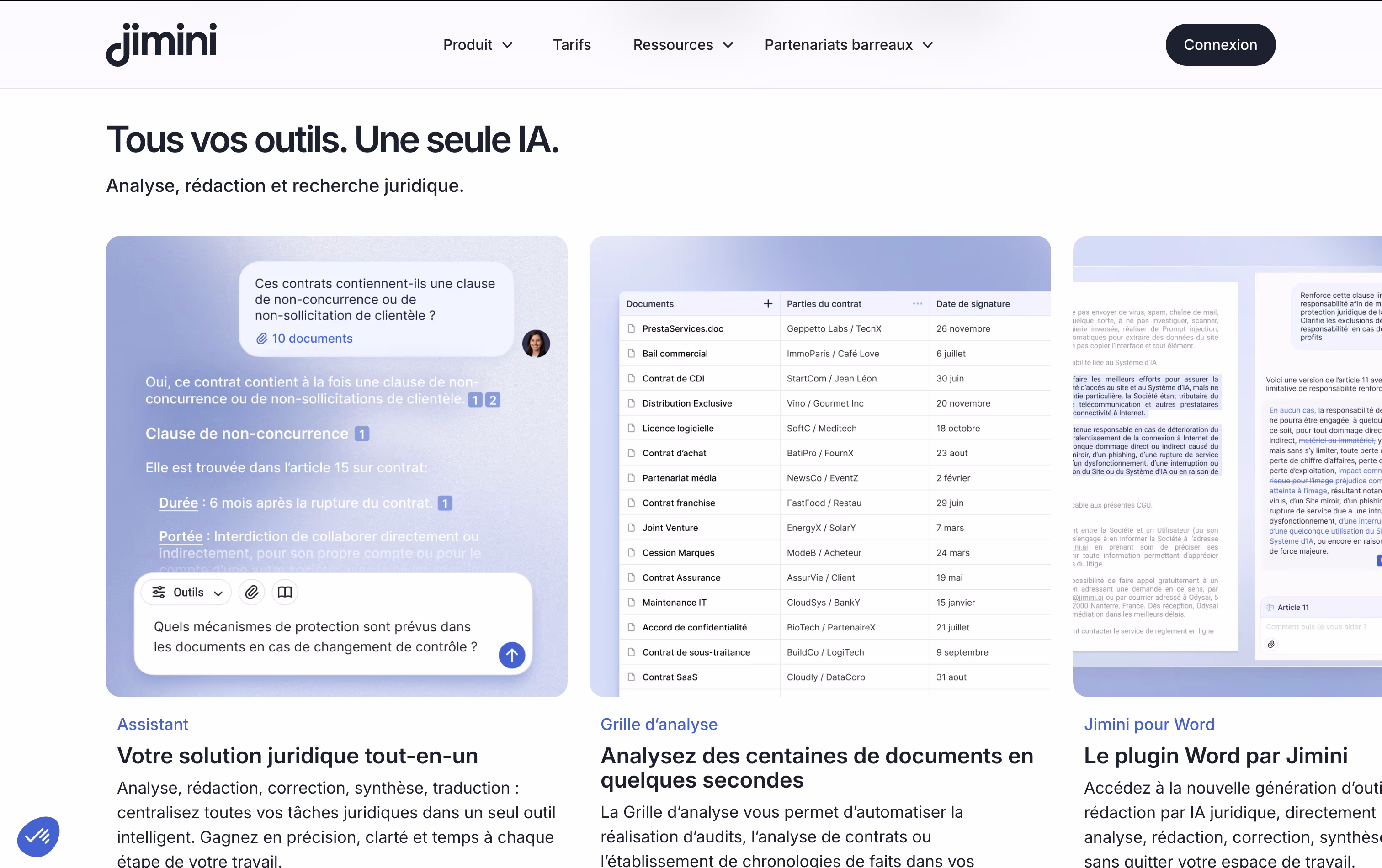Click the Assistant section link
Screen dimensions: 1382x868
pyautogui.click(x=153, y=724)
